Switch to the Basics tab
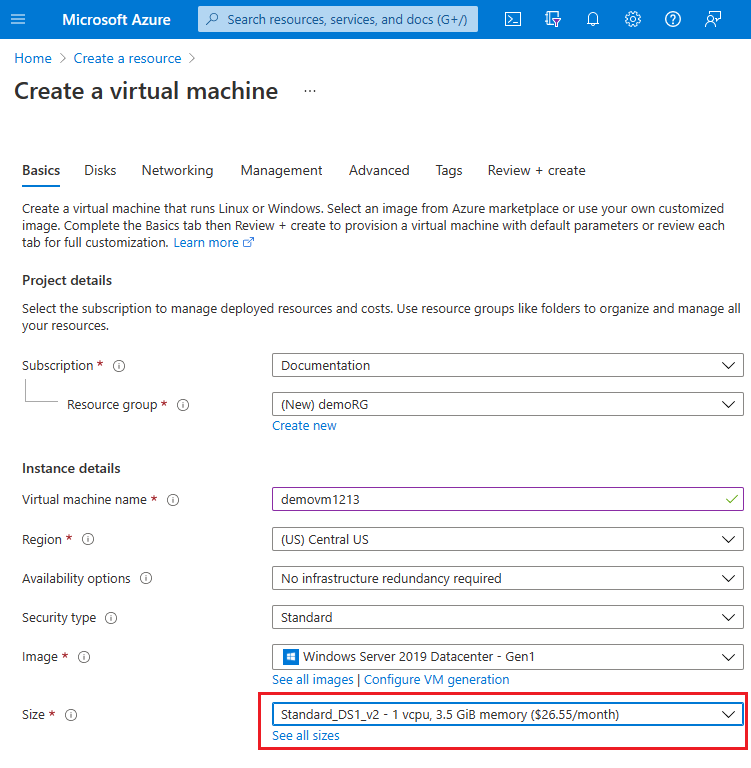751x768 pixels. click(x=41, y=170)
